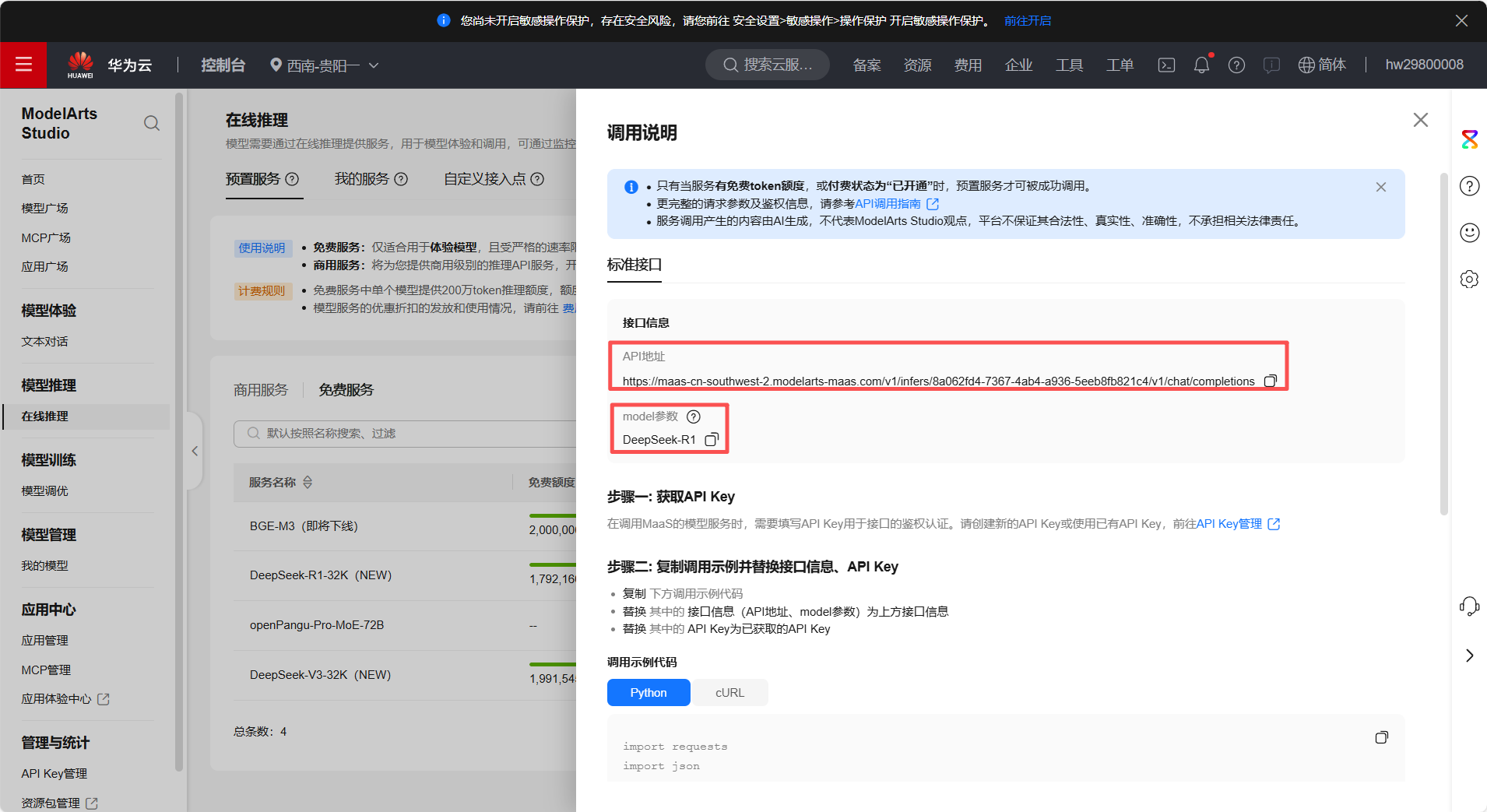Open the 资源 top menu

click(x=917, y=65)
